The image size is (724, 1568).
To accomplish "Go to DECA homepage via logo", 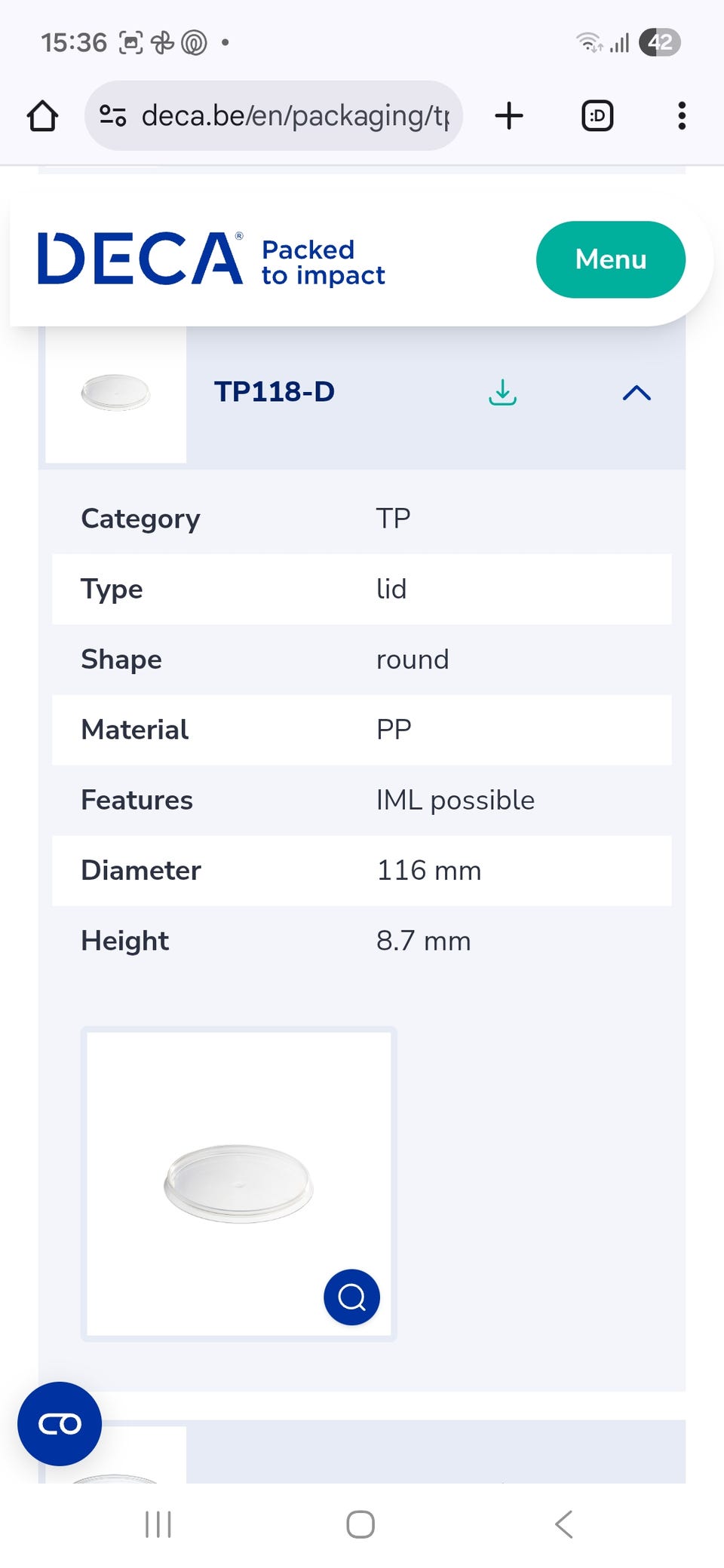I will [140, 259].
